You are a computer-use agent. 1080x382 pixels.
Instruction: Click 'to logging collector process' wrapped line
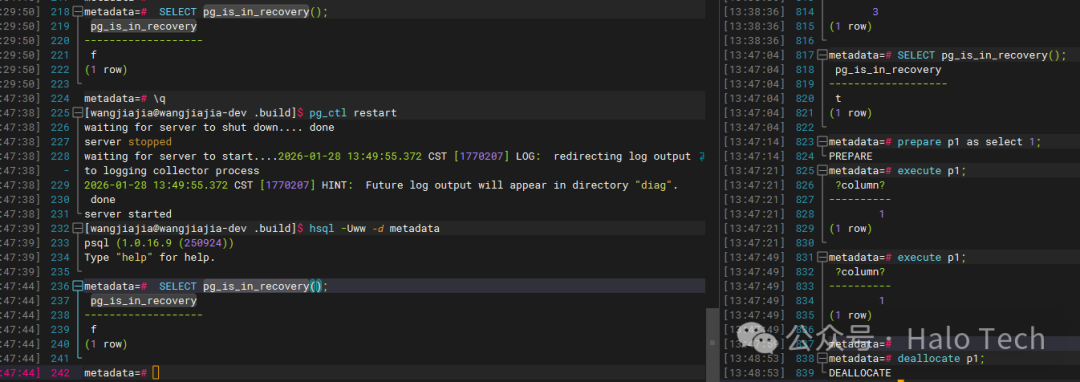point(172,171)
